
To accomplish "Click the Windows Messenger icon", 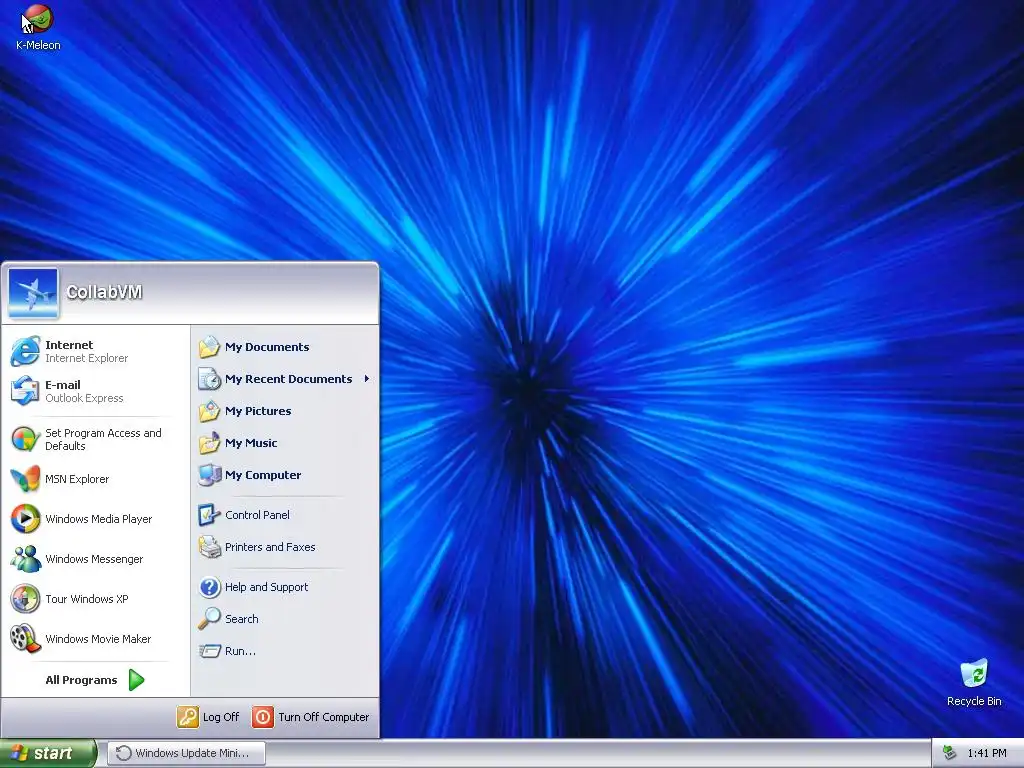I will click(25, 558).
